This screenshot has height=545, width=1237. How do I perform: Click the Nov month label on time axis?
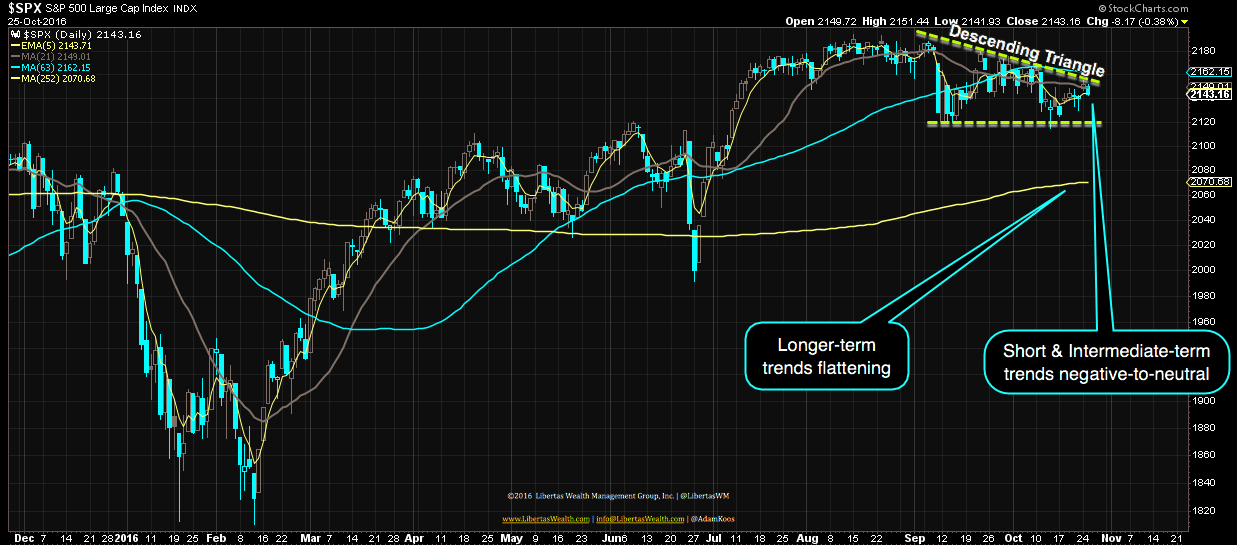pos(1111,536)
